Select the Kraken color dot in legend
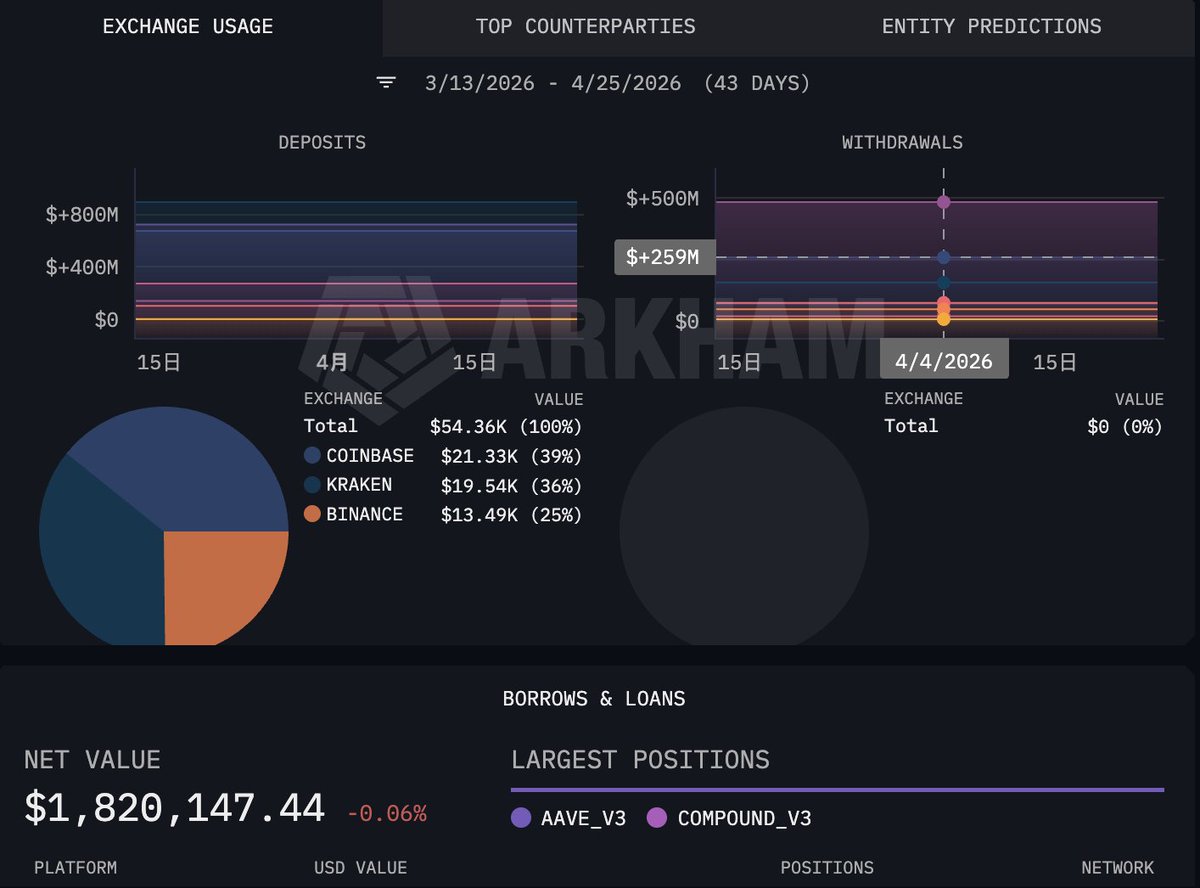1200x888 pixels. pyautogui.click(x=312, y=485)
